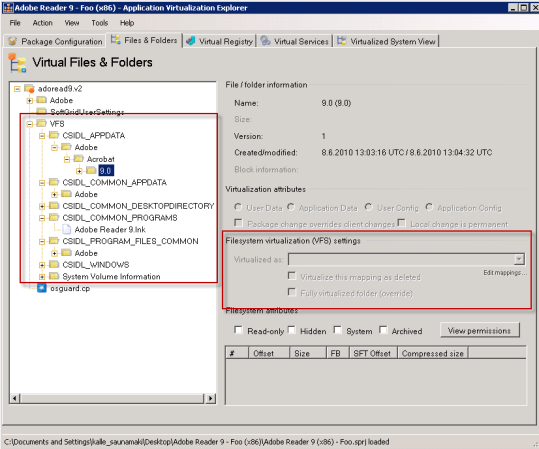
Task: Toggle the Archived attribute checkbox
Action: tap(383, 330)
